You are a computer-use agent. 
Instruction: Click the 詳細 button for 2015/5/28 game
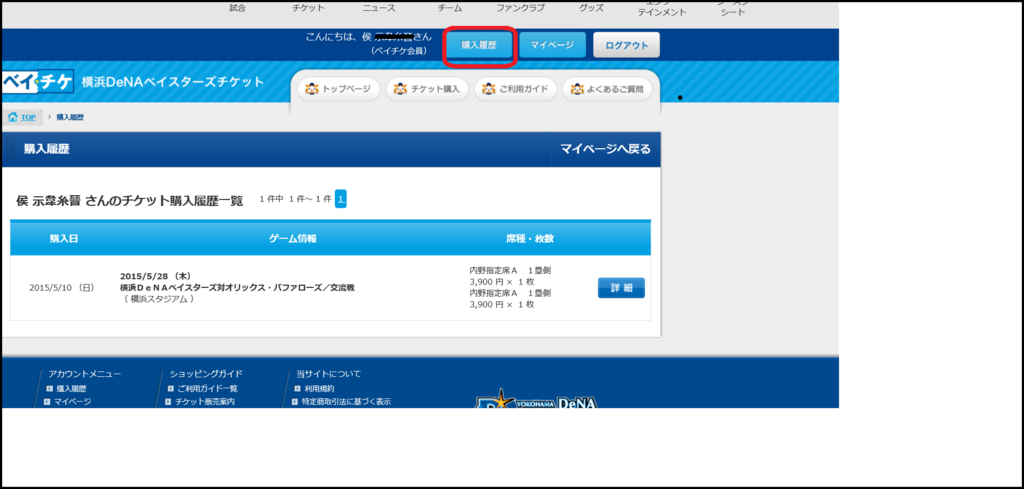point(621,288)
